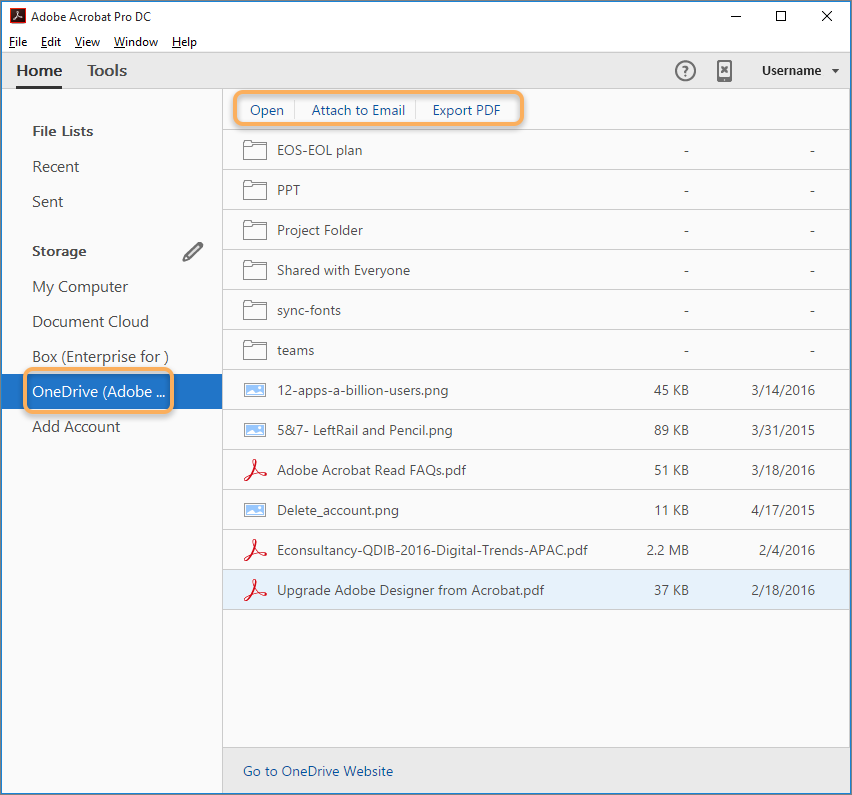Click PDF icon for Adobe Acrobat Read FAQs.pdf
The height and width of the screenshot is (795, 852).
pyautogui.click(x=255, y=470)
